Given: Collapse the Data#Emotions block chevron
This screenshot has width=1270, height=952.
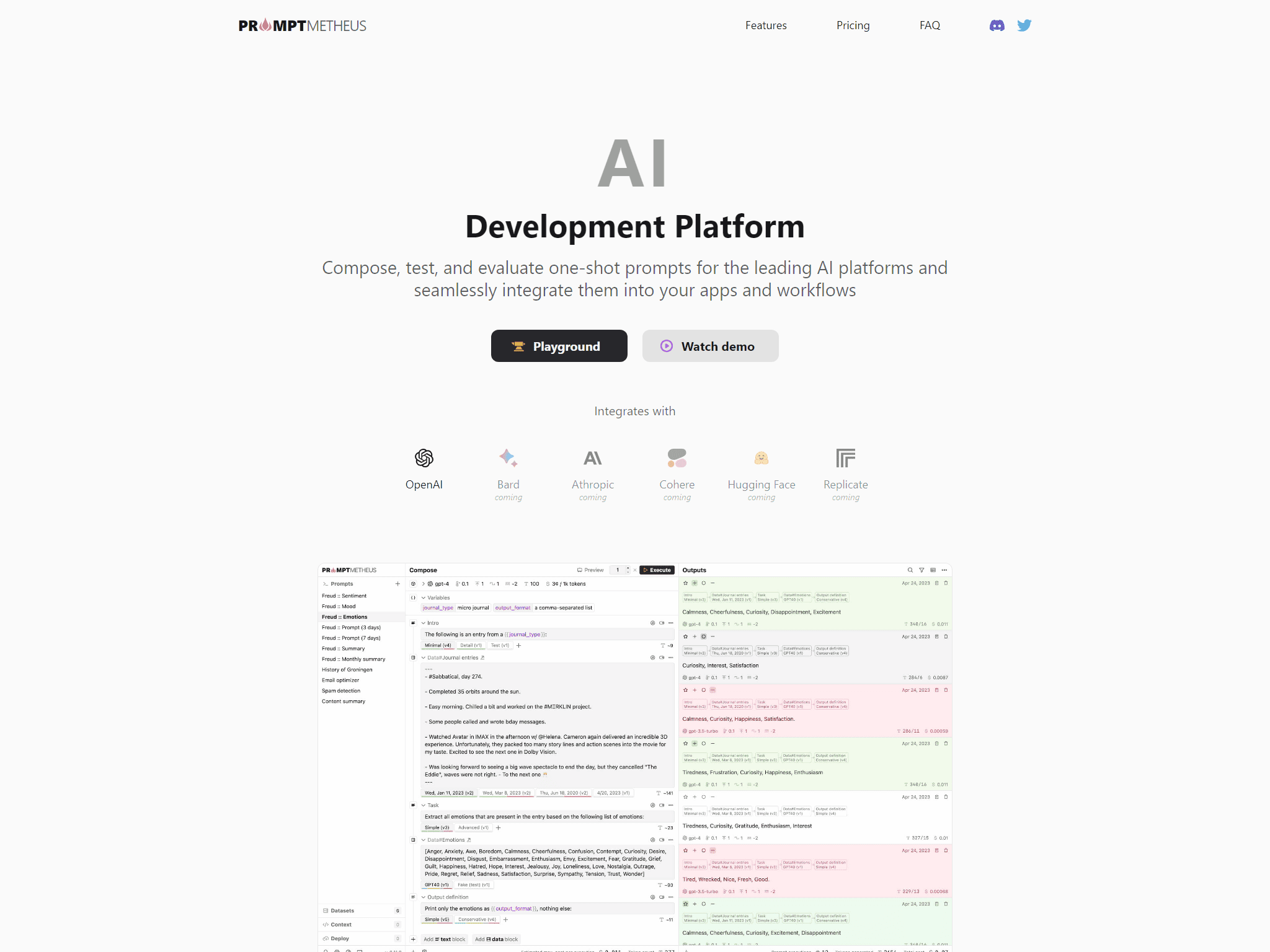Looking at the screenshot, I should [x=424, y=840].
